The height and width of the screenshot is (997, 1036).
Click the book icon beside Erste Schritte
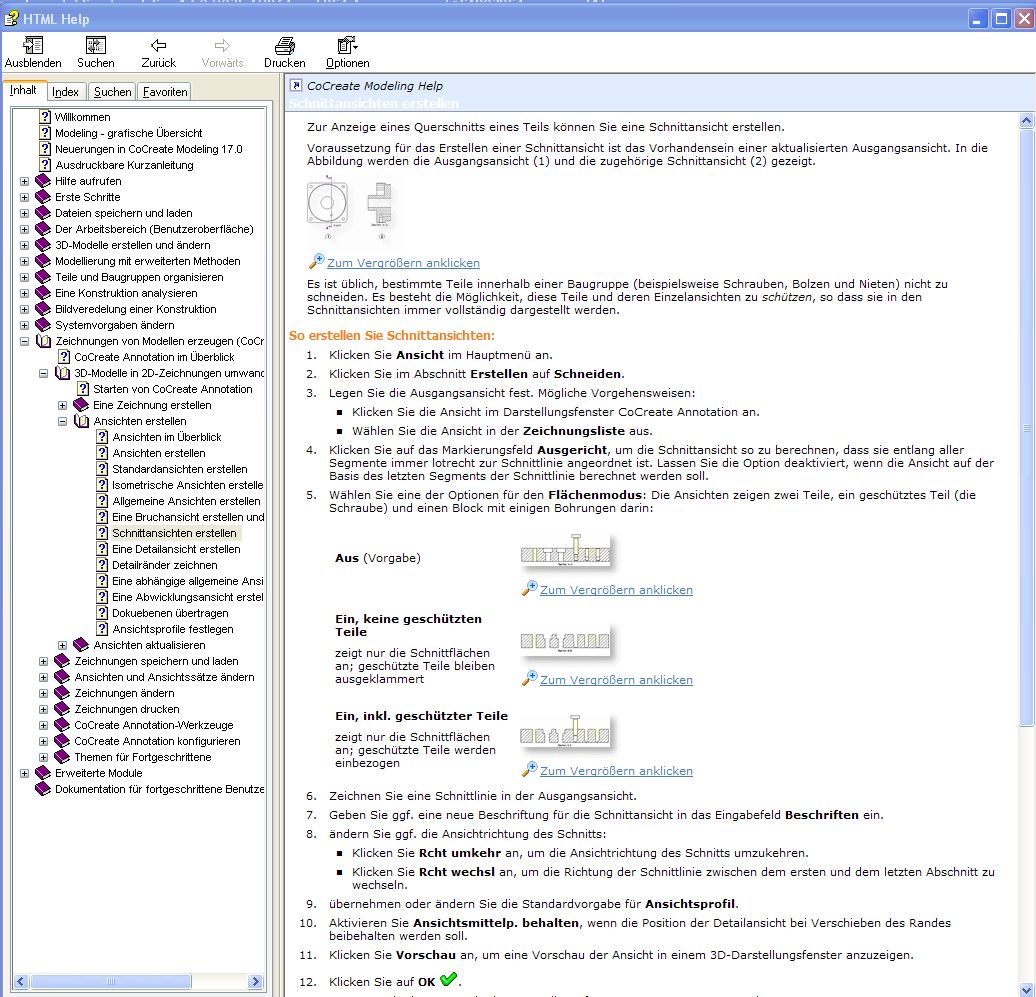pos(43,197)
